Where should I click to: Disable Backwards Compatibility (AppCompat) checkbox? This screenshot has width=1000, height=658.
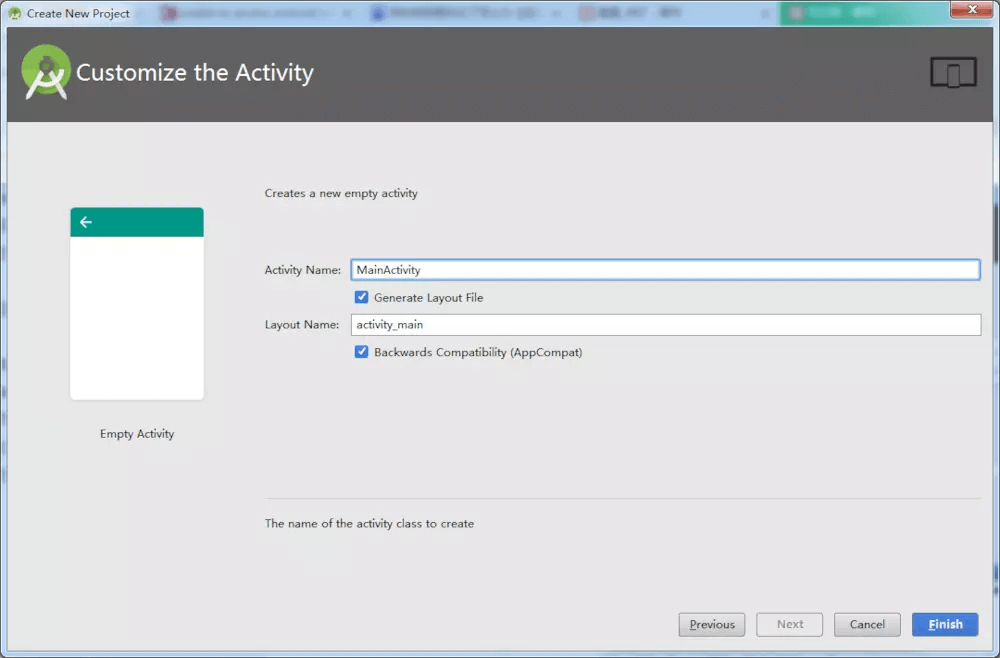coord(362,352)
